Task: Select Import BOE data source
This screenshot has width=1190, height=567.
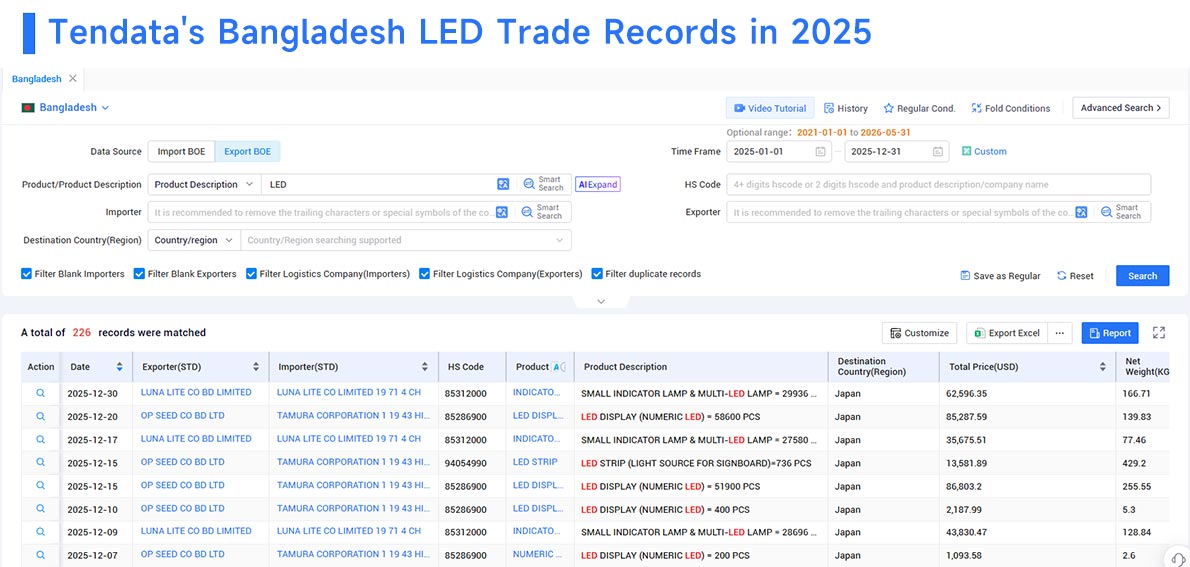Action: (x=181, y=152)
